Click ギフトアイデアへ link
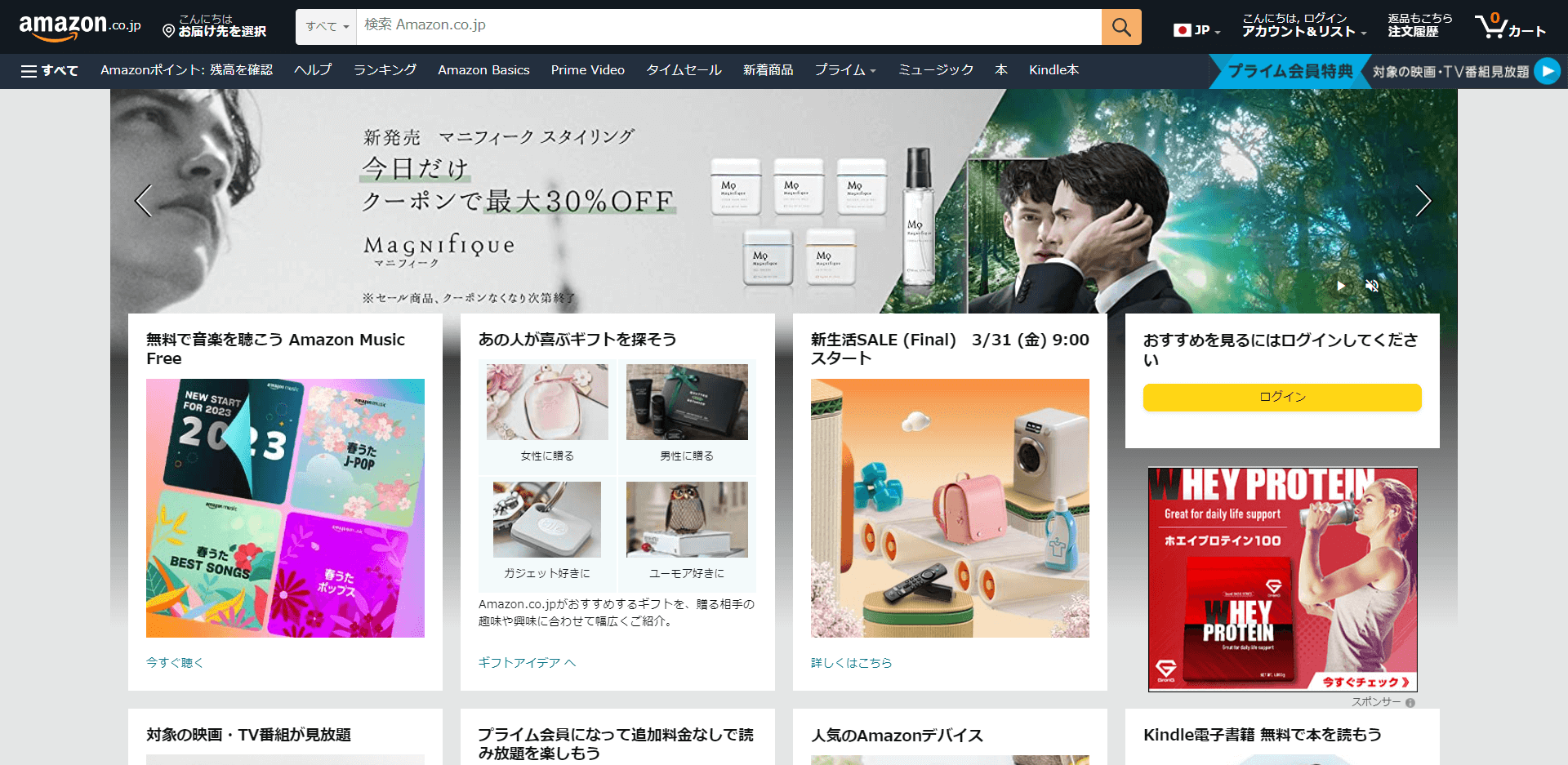This screenshot has width=1568, height=765. [x=527, y=663]
